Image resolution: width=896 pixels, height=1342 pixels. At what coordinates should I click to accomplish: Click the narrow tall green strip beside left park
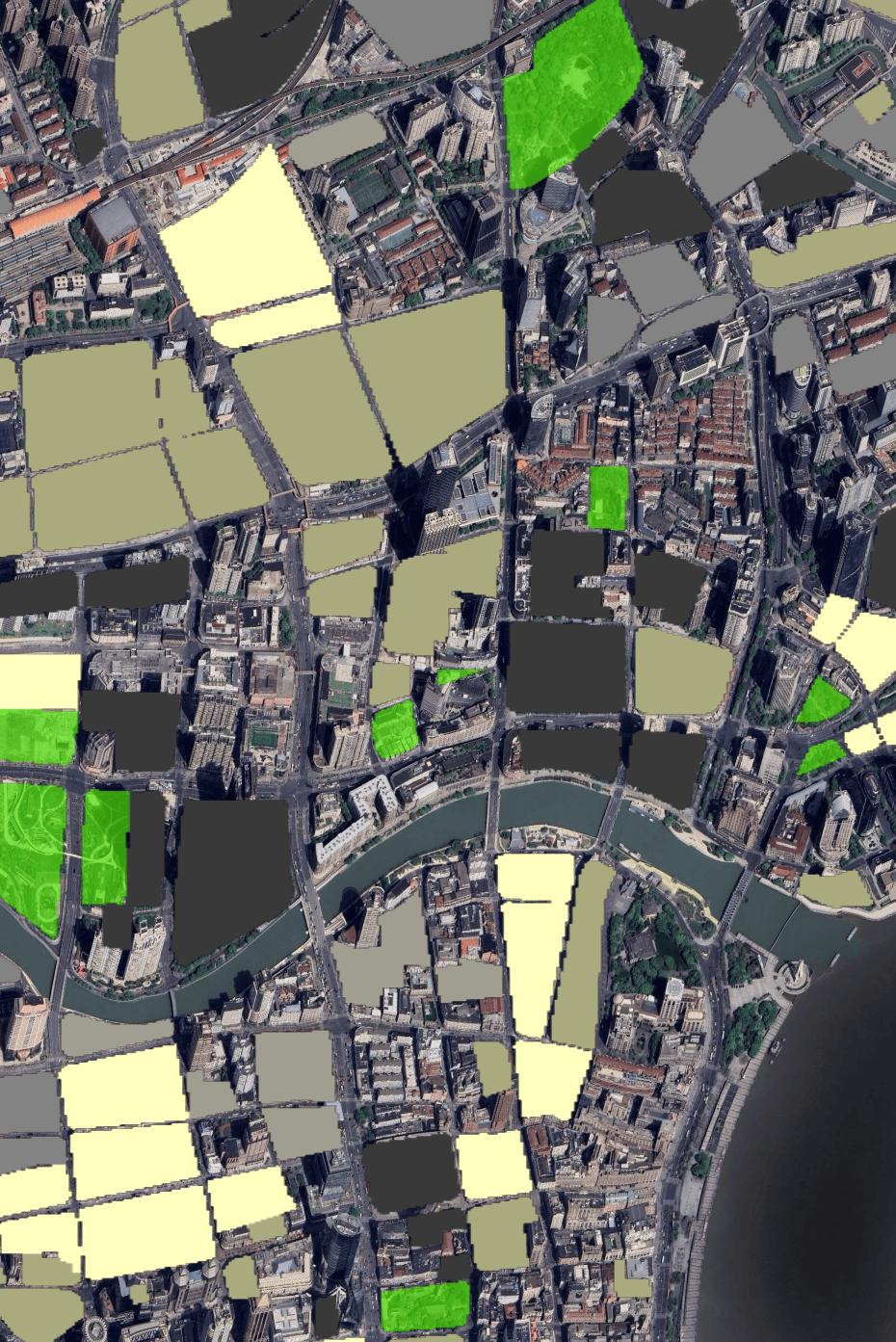[105, 846]
